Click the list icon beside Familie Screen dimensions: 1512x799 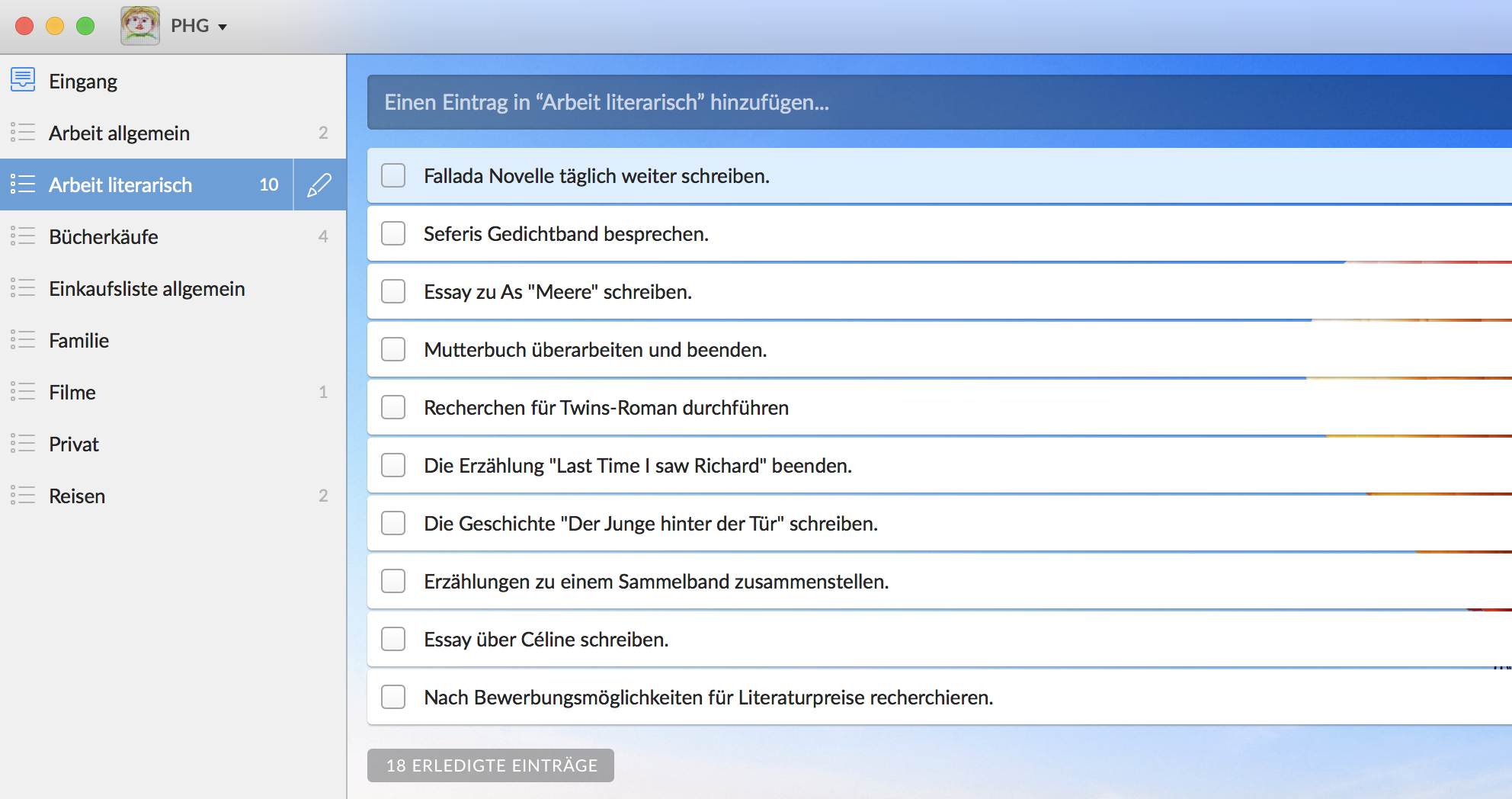(x=23, y=339)
